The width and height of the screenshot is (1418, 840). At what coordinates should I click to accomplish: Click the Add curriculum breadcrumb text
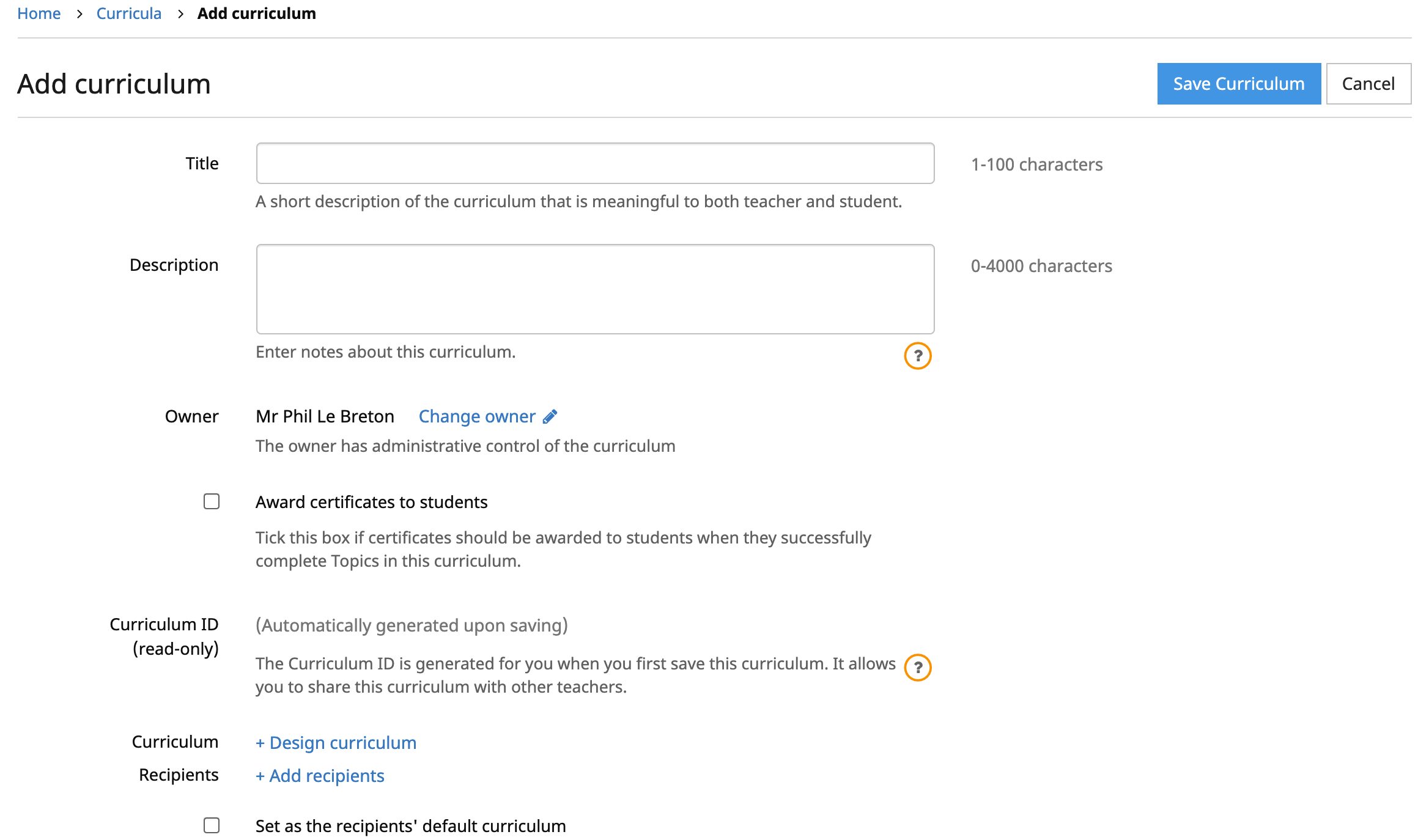[x=256, y=13]
